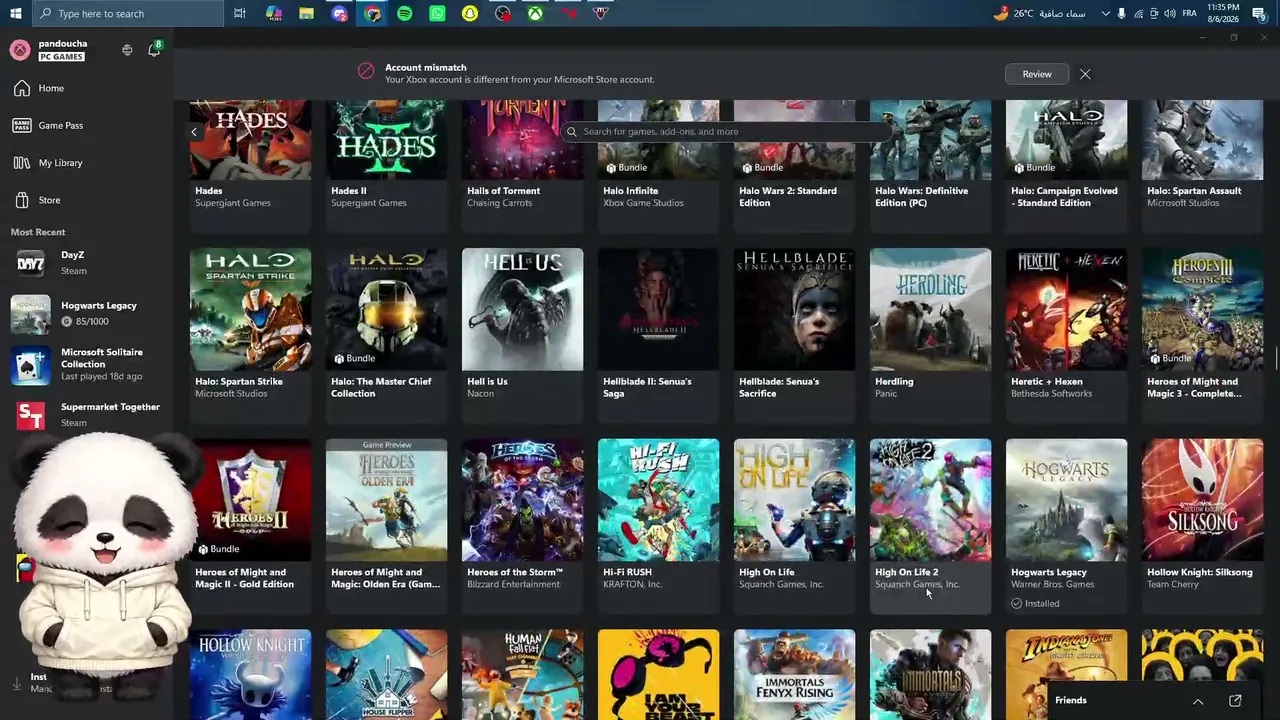Open the Windows Start menu
The width and height of the screenshot is (1280, 720).
(15, 13)
